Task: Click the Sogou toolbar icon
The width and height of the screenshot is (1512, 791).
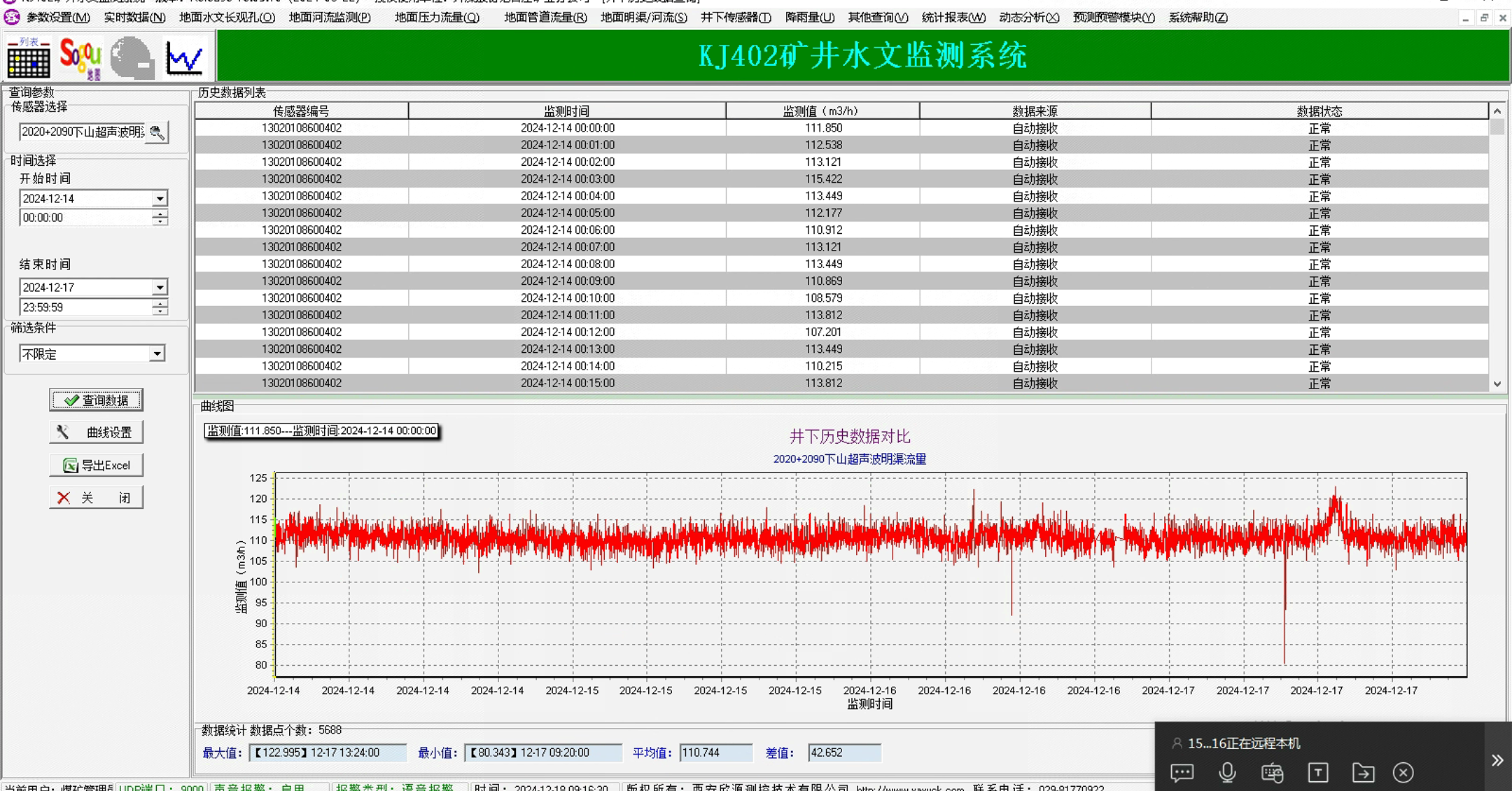Action: (x=80, y=57)
